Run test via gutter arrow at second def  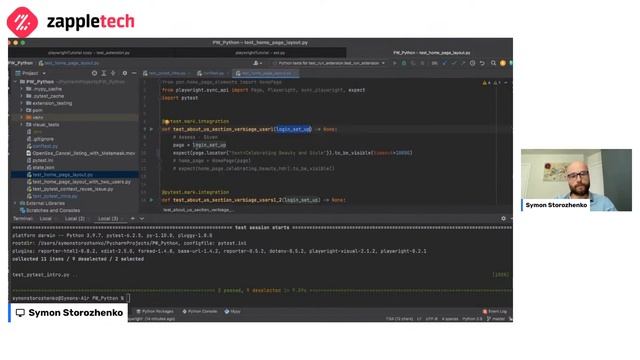pos(151,200)
